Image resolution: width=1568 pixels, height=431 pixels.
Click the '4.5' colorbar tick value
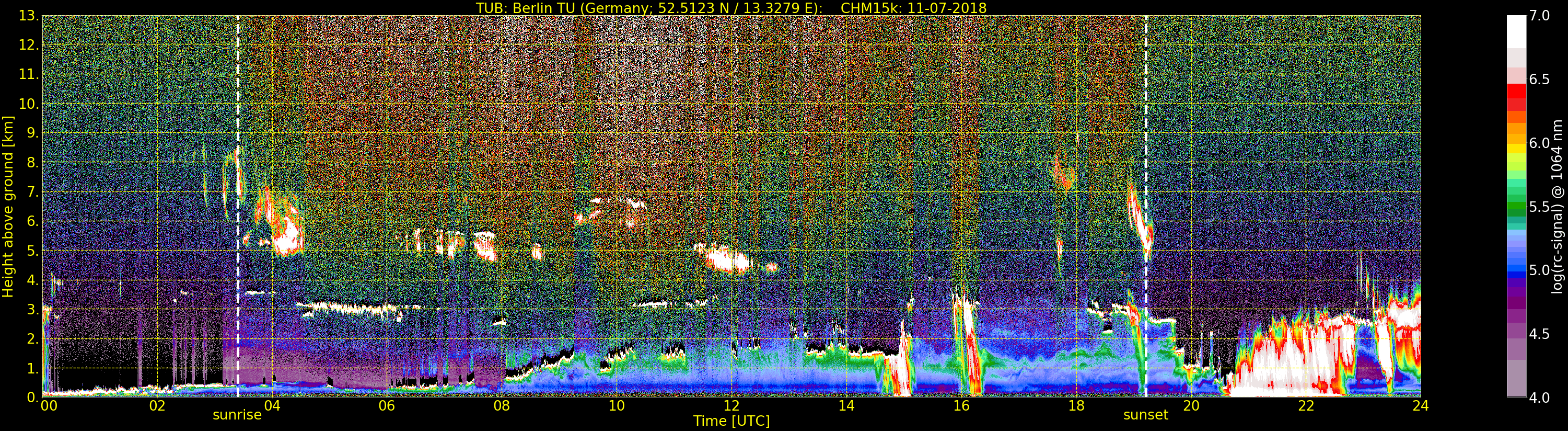[x=1539, y=334]
